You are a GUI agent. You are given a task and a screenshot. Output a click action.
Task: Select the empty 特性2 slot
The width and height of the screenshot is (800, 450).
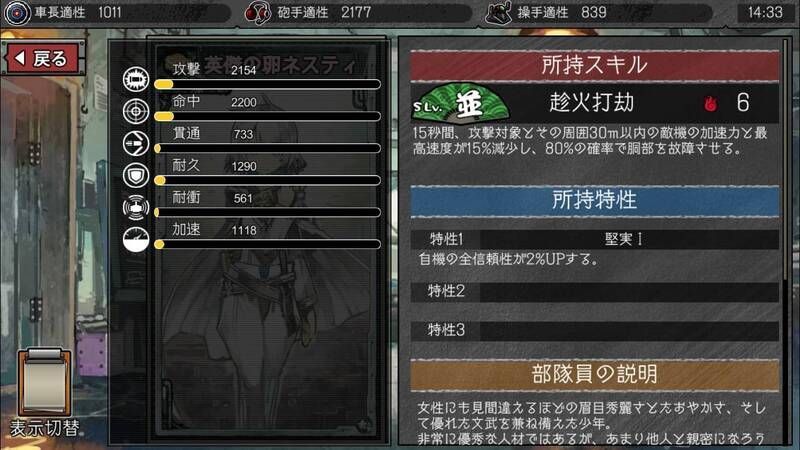(594, 292)
